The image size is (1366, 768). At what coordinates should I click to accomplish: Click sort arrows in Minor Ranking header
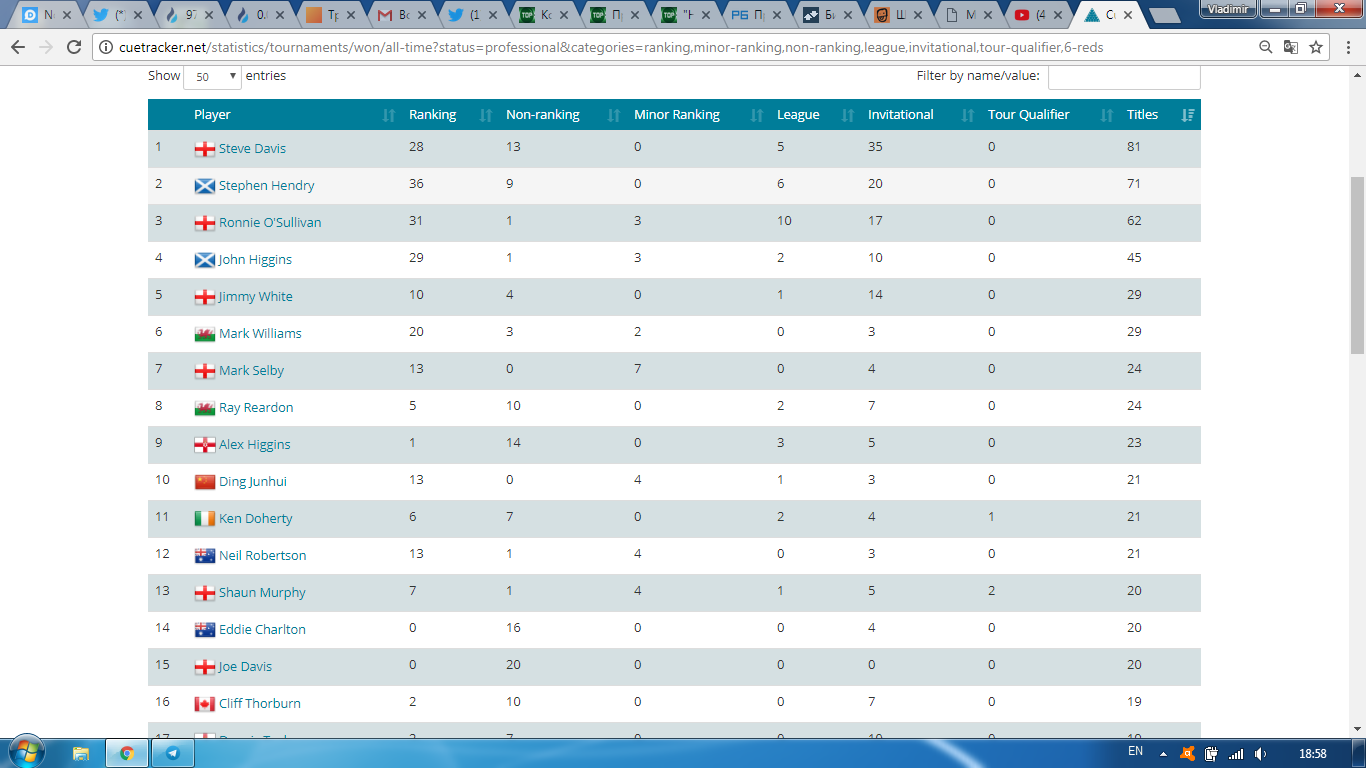(x=757, y=115)
